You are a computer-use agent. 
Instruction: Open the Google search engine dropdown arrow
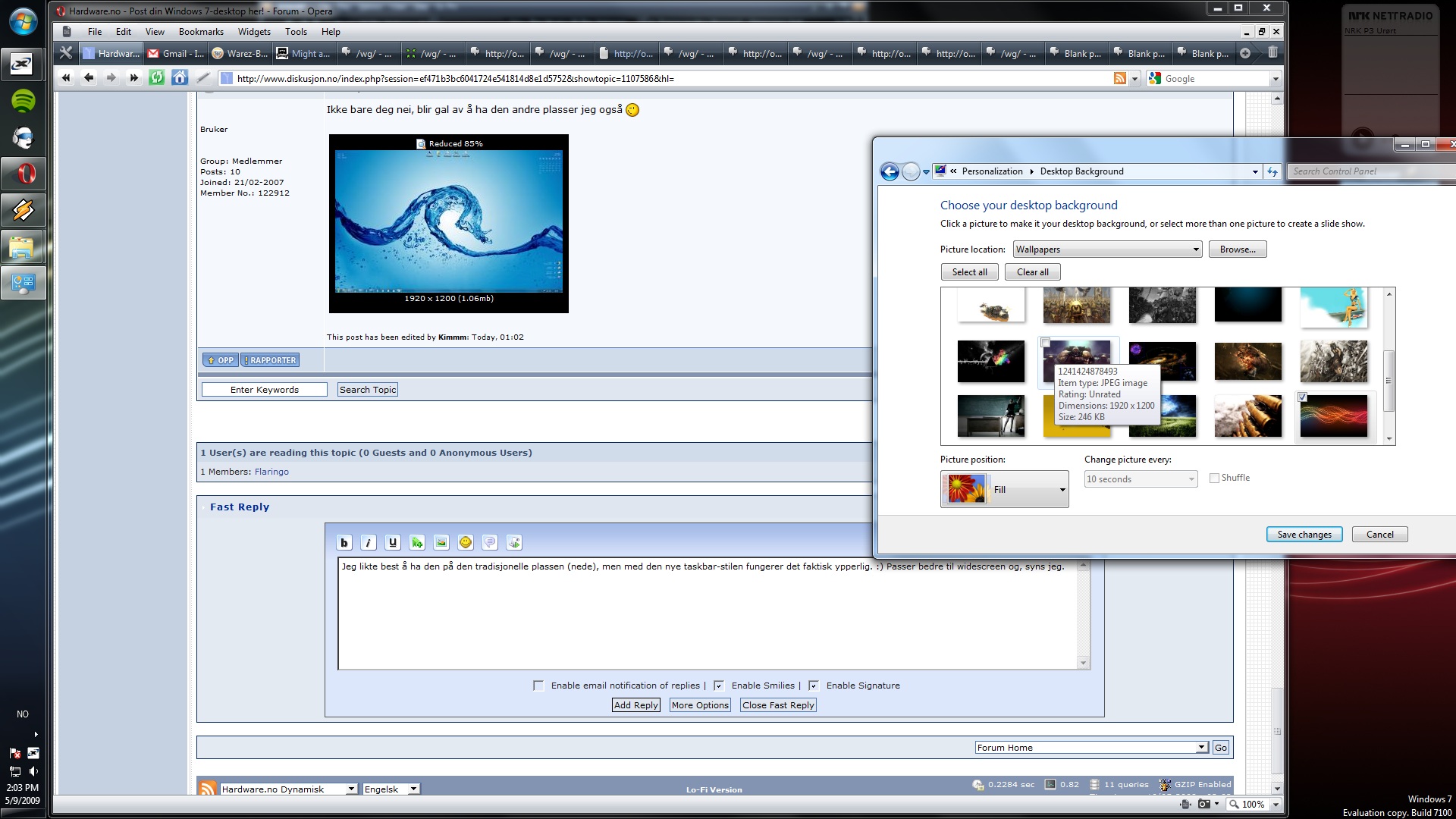pos(1276,79)
